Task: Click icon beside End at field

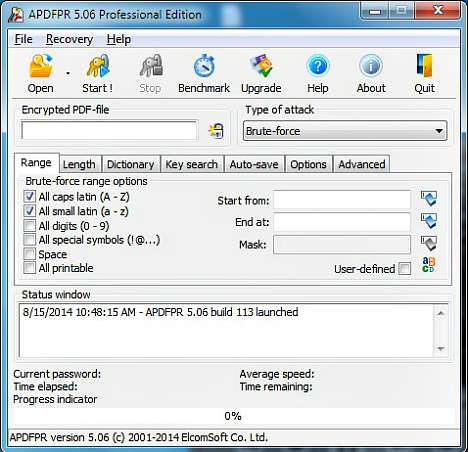Action: click(429, 221)
